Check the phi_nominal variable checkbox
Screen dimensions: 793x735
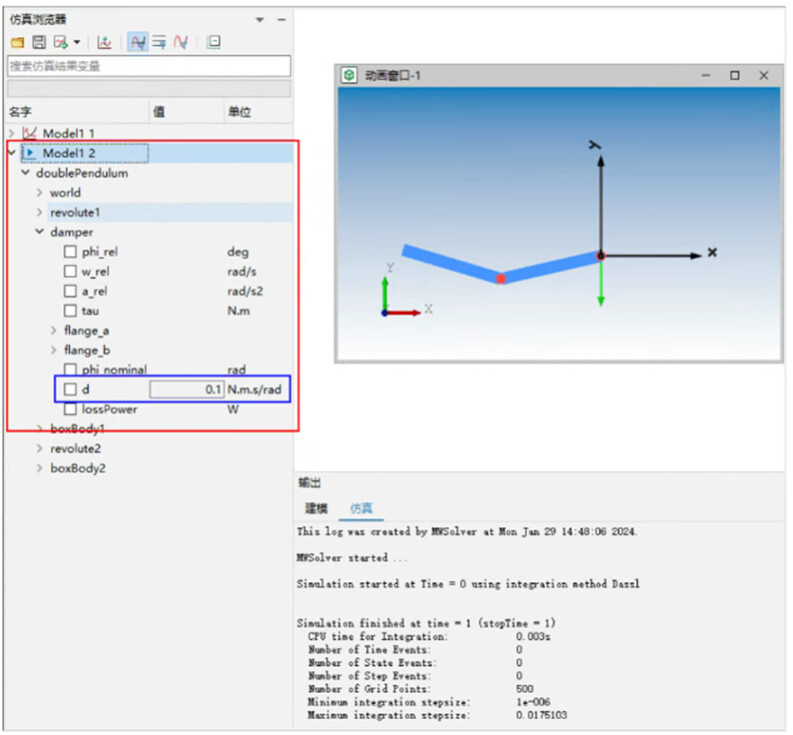(70, 370)
